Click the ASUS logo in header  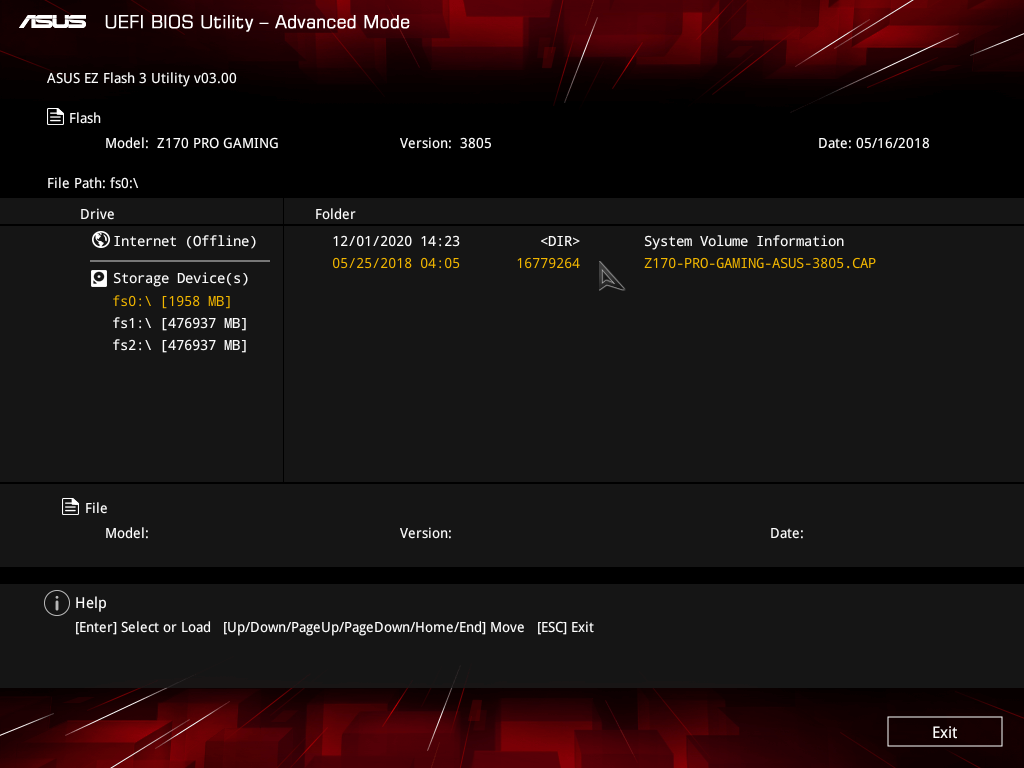[x=53, y=22]
